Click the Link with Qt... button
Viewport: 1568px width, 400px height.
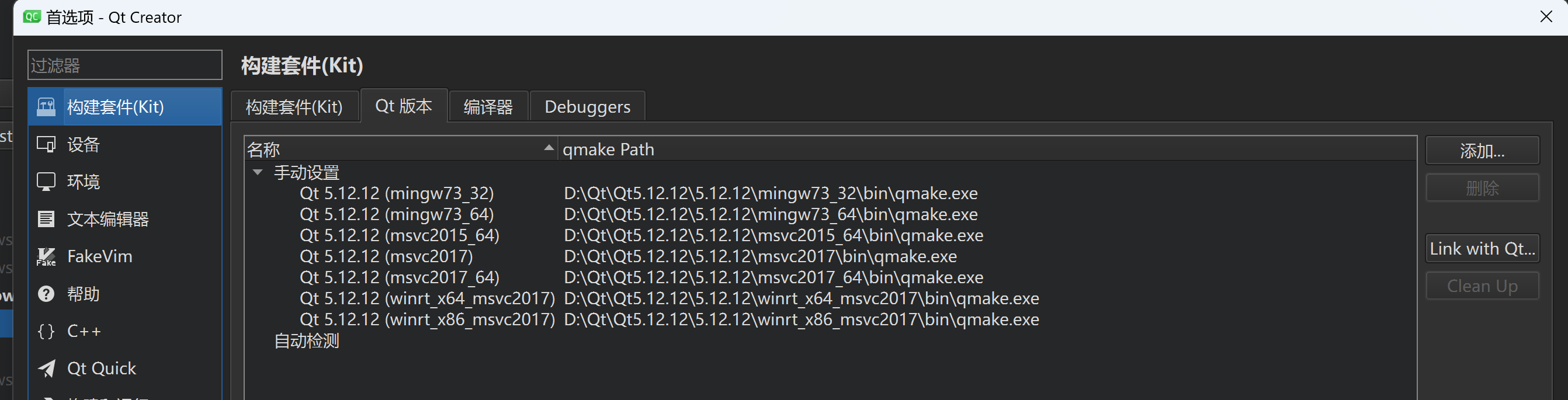[1482, 248]
